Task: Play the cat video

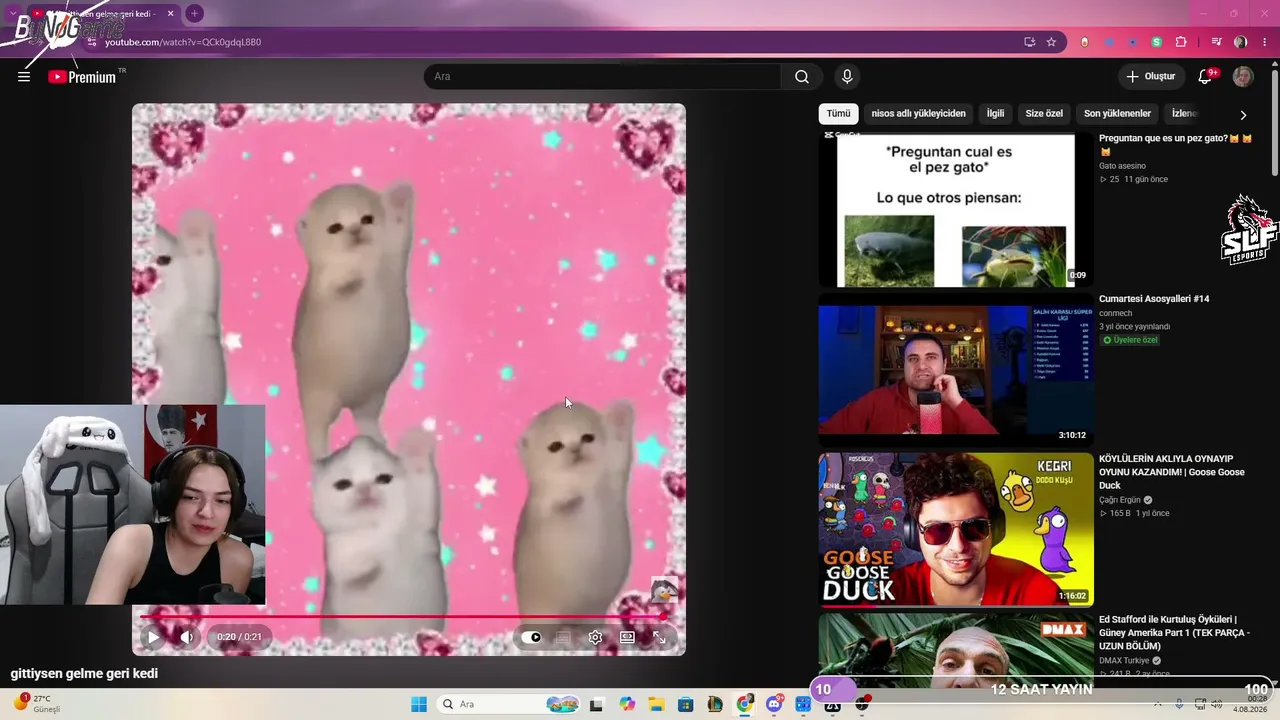Action: [x=153, y=637]
